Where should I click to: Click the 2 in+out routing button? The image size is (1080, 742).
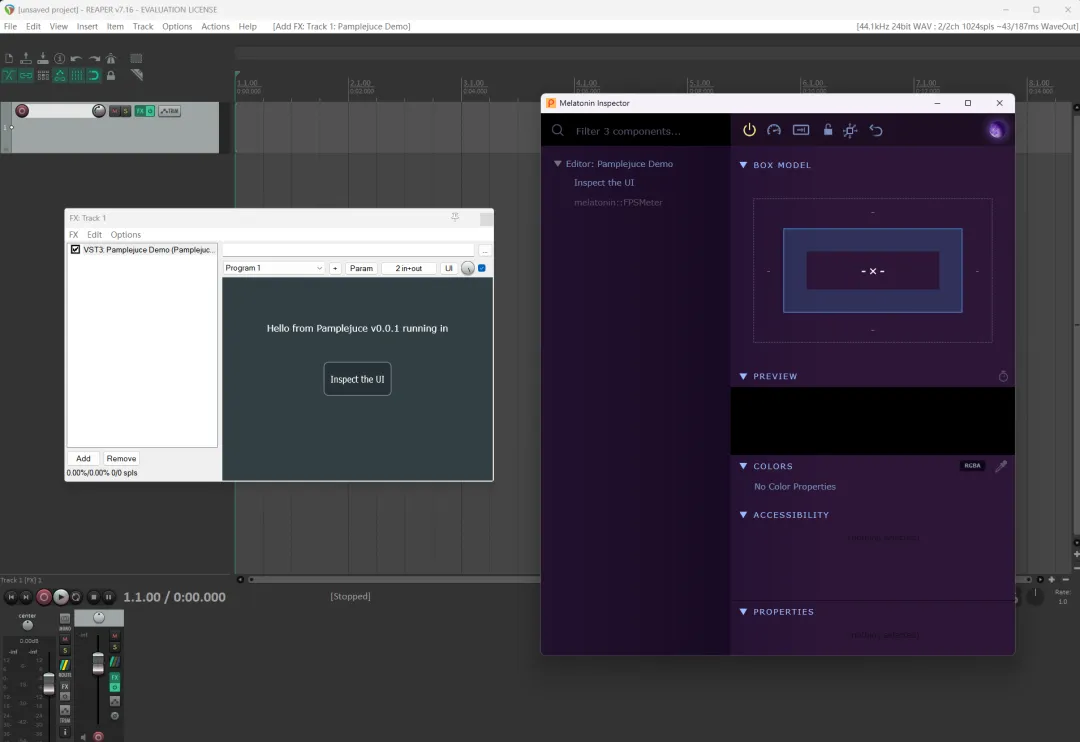pos(408,268)
